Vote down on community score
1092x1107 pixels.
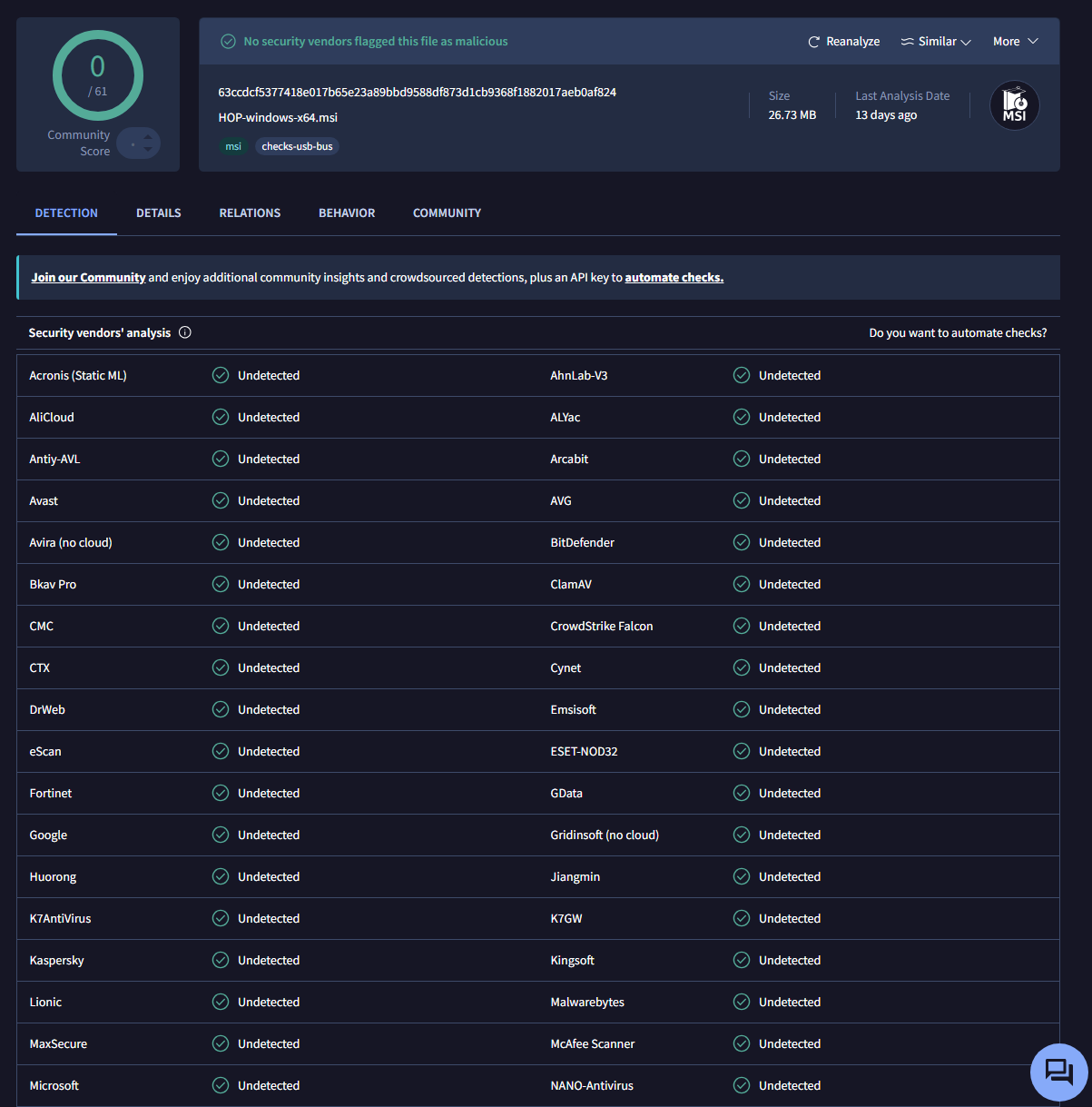coord(148,150)
